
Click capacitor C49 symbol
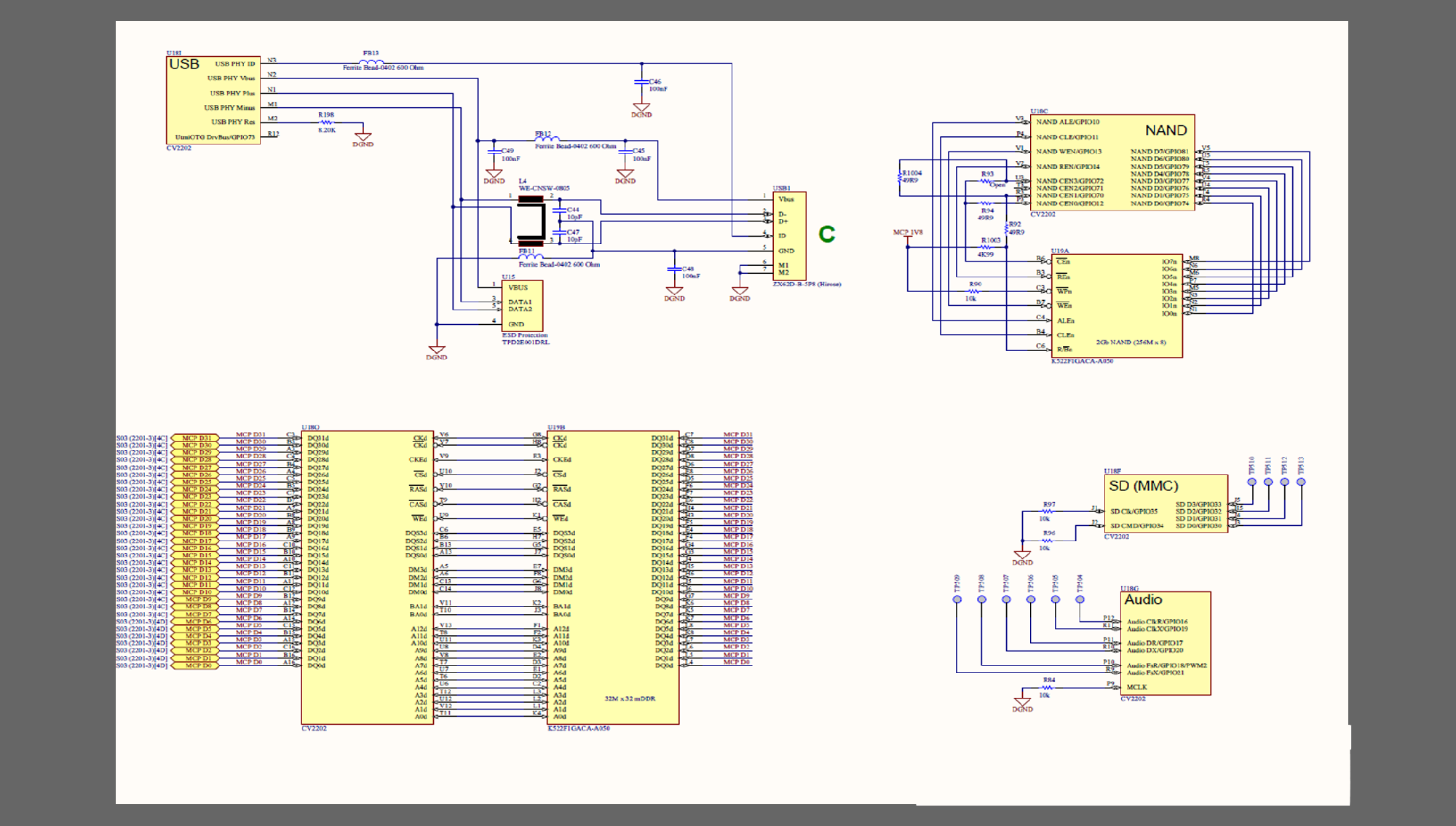pos(494,152)
